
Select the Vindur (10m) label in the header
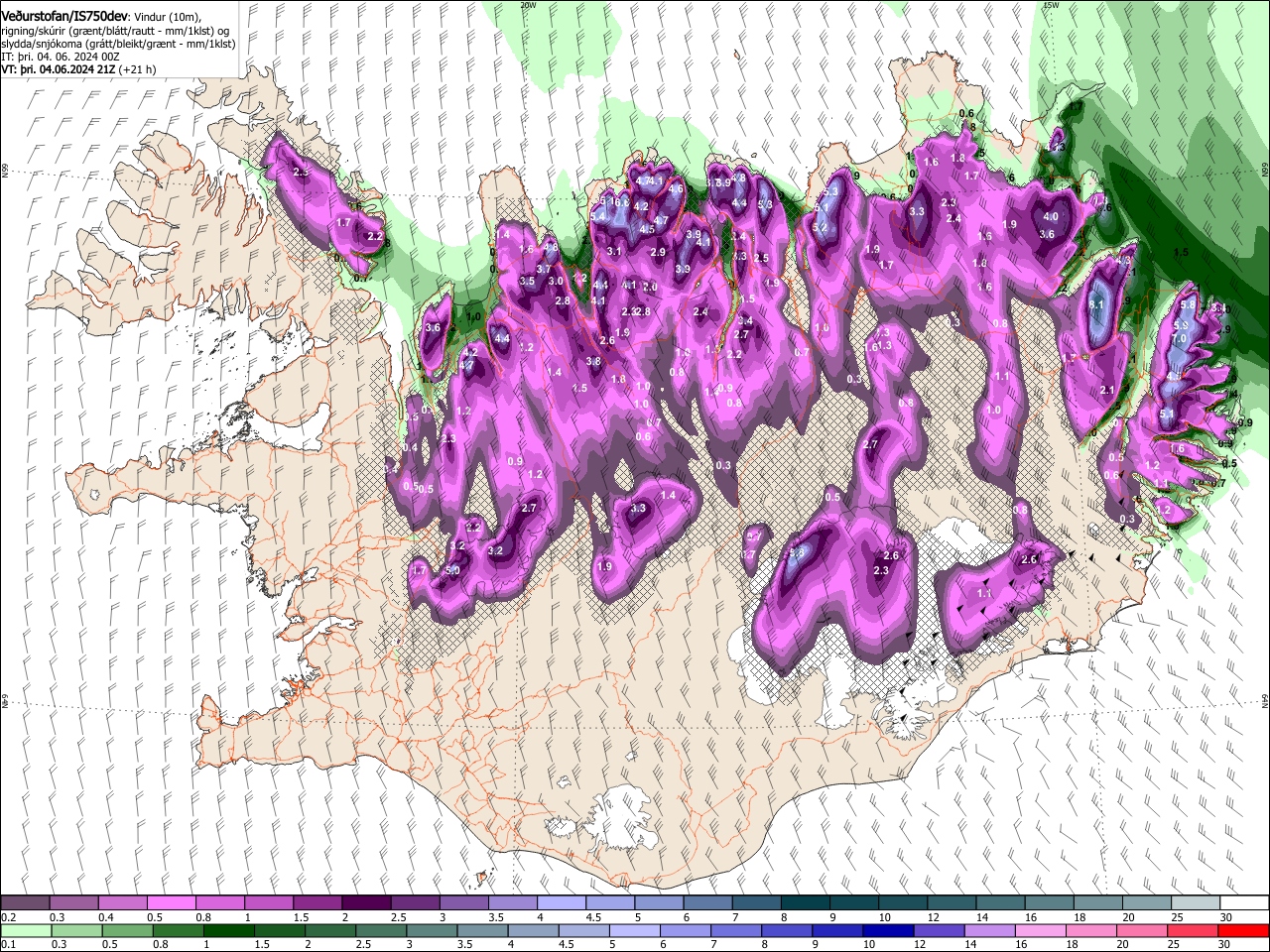pos(166,17)
